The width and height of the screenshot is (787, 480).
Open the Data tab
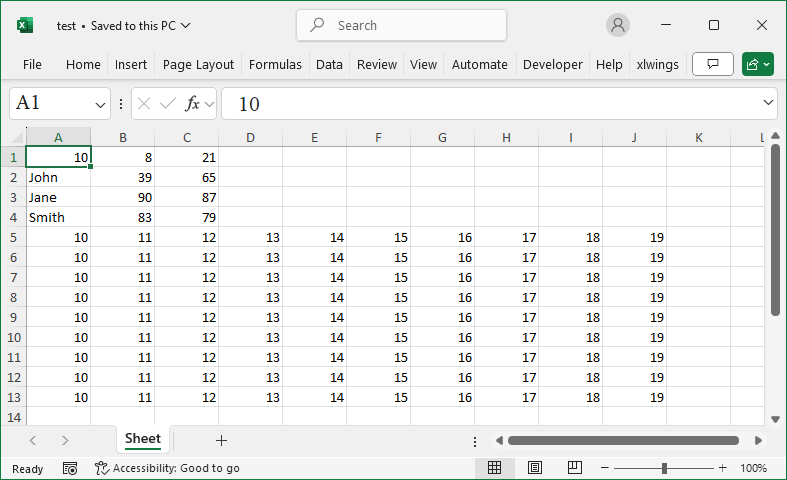(x=329, y=65)
